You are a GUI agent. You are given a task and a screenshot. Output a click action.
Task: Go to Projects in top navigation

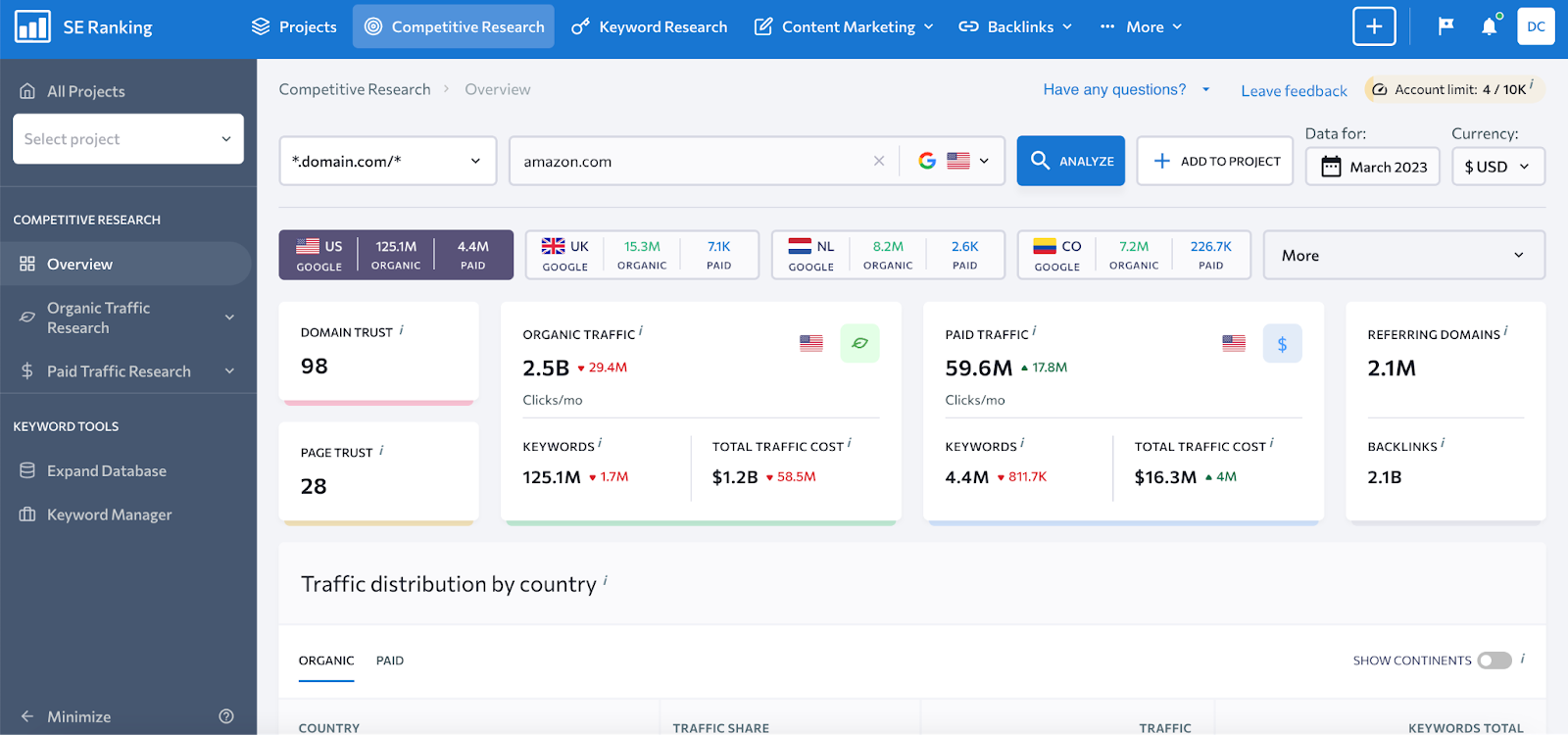[294, 26]
